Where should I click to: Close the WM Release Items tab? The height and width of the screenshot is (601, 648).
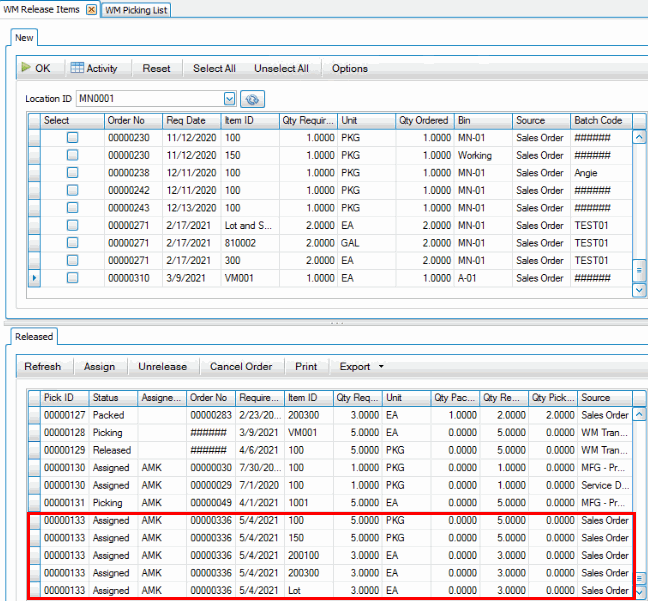tap(91, 9)
